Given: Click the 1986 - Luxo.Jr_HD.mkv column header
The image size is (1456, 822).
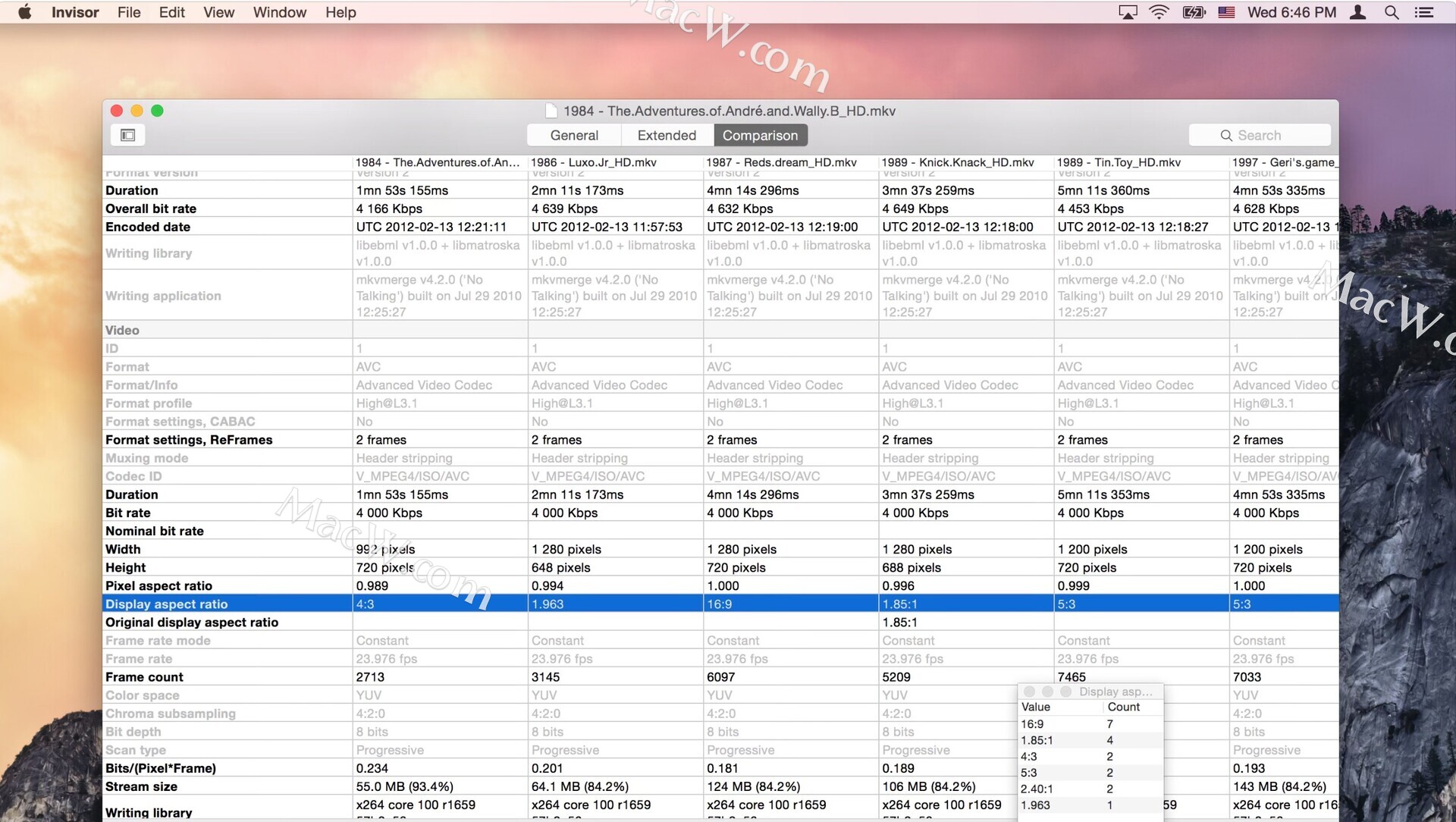Looking at the screenshot, I should [615, 162].
